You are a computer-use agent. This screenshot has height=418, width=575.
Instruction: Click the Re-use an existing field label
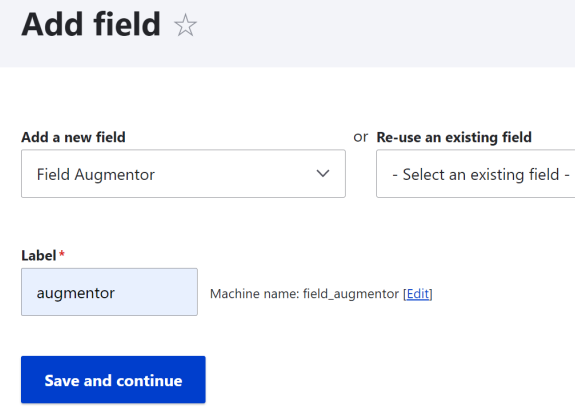(x=454, y=137)
